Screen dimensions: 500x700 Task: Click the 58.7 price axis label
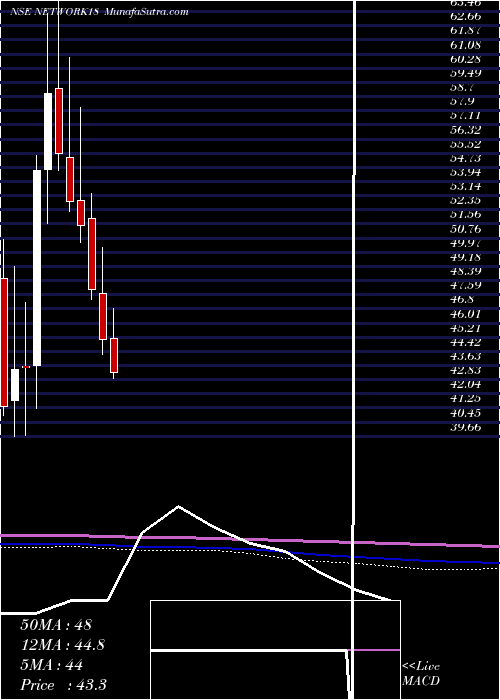461,87
